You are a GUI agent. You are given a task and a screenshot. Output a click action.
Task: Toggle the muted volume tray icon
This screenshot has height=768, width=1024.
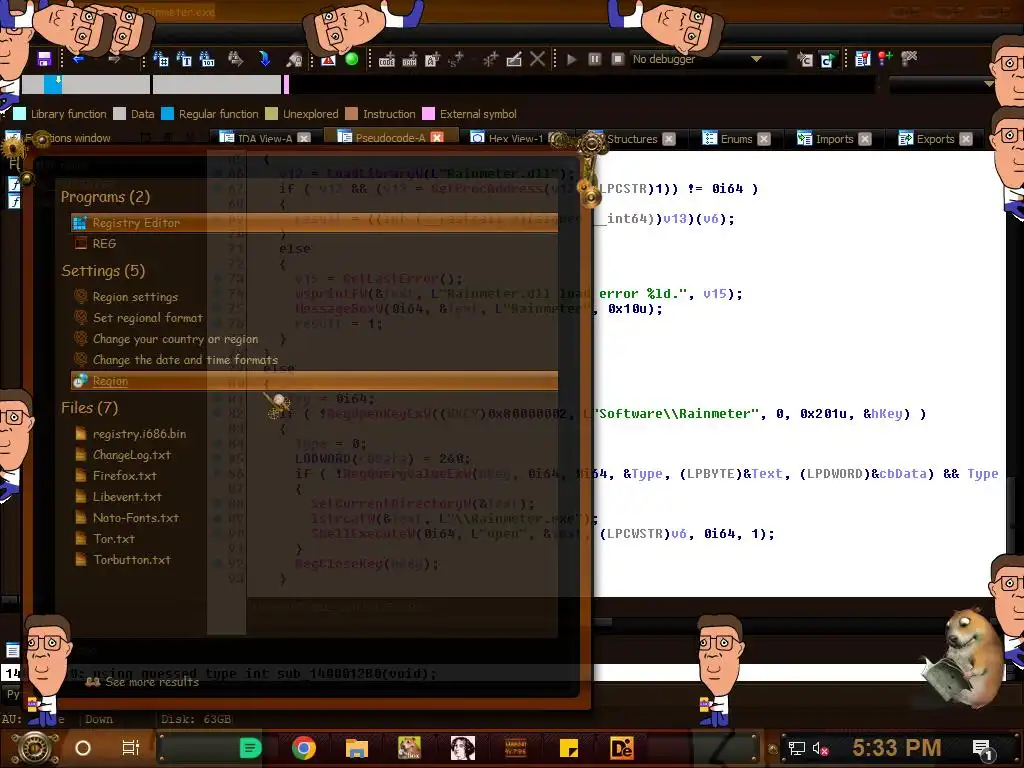click(820, 748)
